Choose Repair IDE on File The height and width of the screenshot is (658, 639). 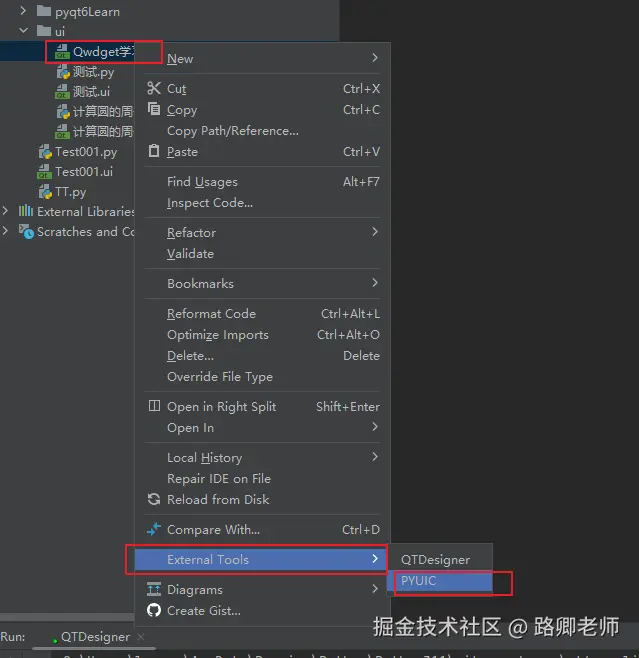coord(262,478)
